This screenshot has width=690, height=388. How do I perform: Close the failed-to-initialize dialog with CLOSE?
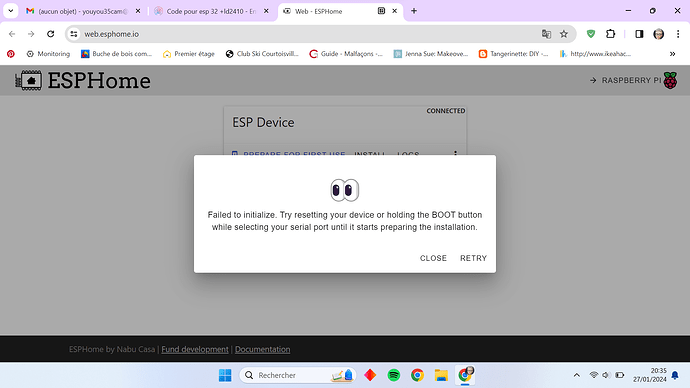[433, 258]
